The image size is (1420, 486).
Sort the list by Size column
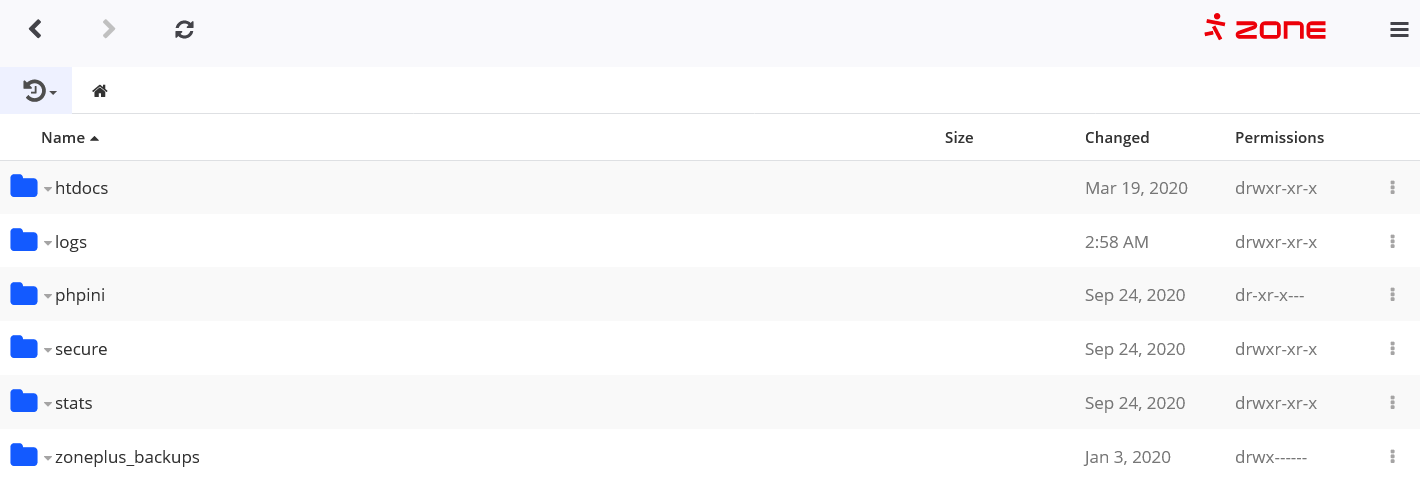pyautogui.click(x=958, y=137)
